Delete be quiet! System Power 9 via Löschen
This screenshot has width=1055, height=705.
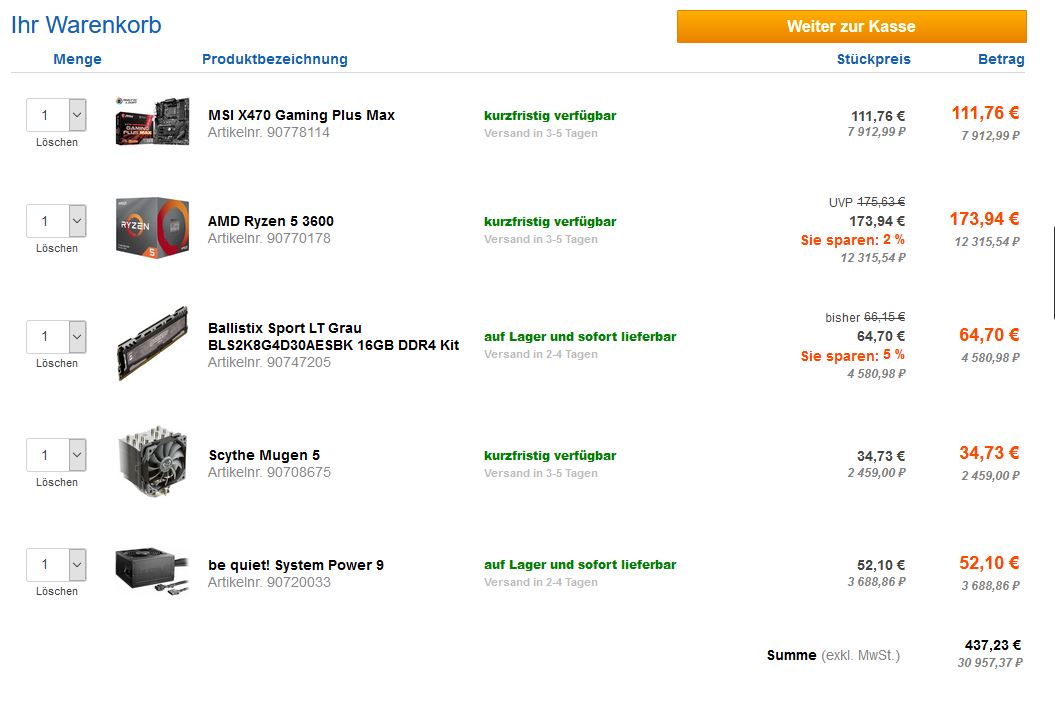click(x=57, y=591)
